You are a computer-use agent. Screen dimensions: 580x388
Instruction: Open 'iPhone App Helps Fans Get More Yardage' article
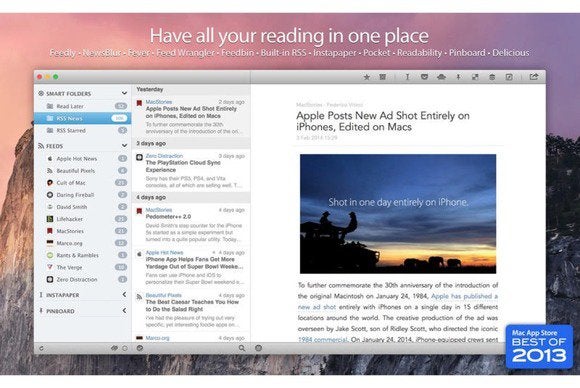tap(191, 267)
